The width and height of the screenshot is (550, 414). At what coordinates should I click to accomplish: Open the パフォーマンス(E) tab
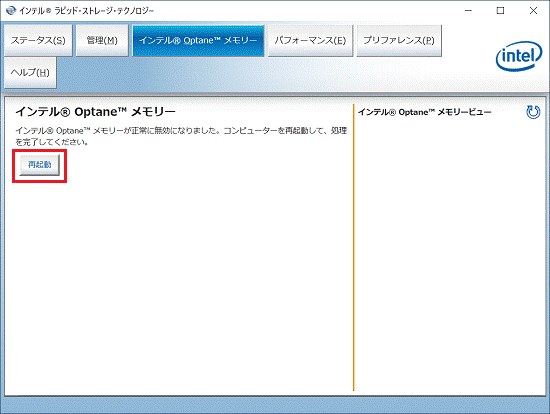(x=310, y=40)
